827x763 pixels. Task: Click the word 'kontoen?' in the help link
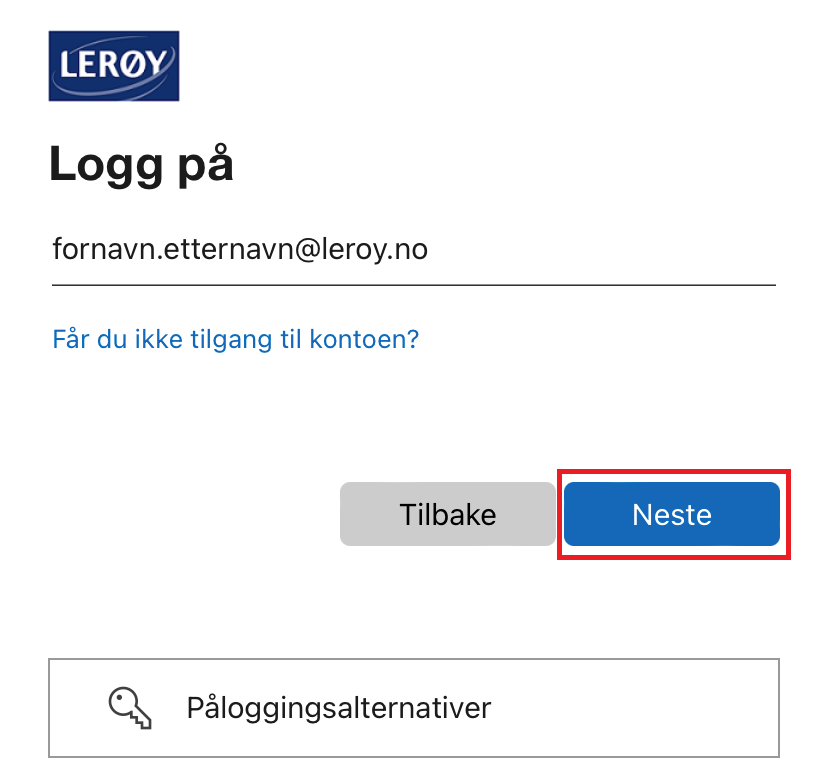click(364, 339)
